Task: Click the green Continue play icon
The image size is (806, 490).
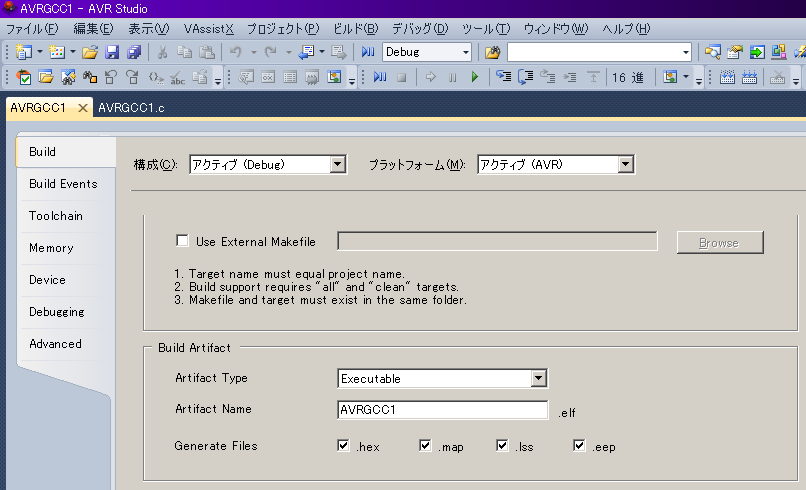Action: tap(474, 77)
